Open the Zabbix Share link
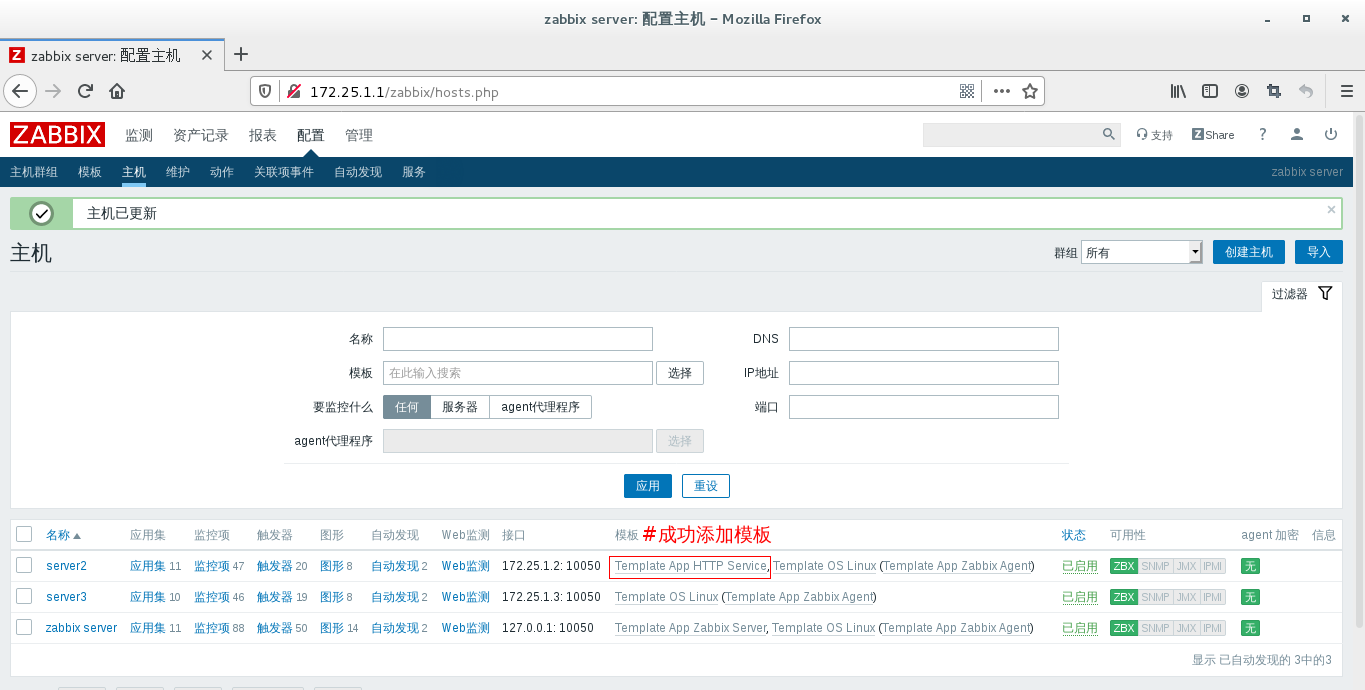 click(1213, 135)
